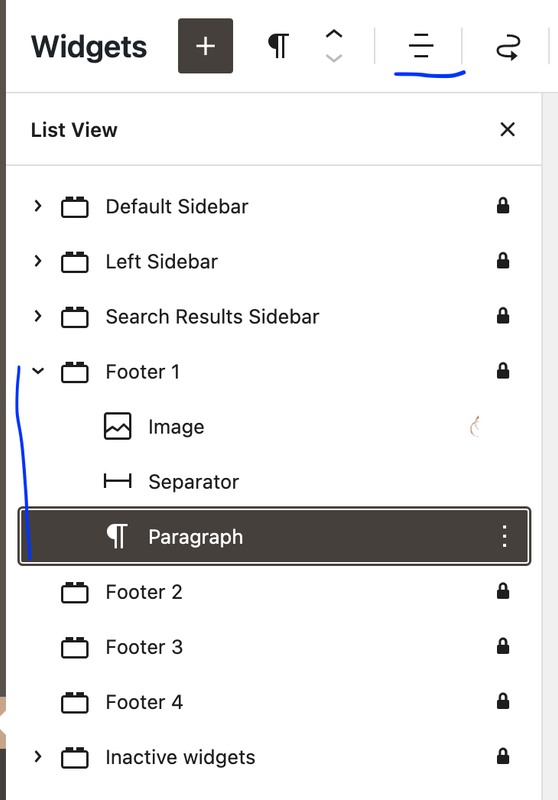This screenshot has height=800, width=558.
Task: Expand the Left Sidebar widget area
Action: [x=38, y=261]
